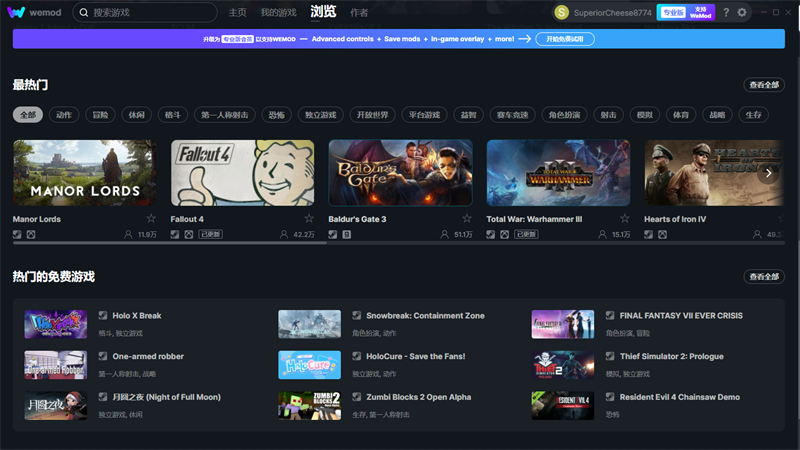This screenshot has height=450, width=800.
Task: Click the 专业版 badge button
Action: 673,12
